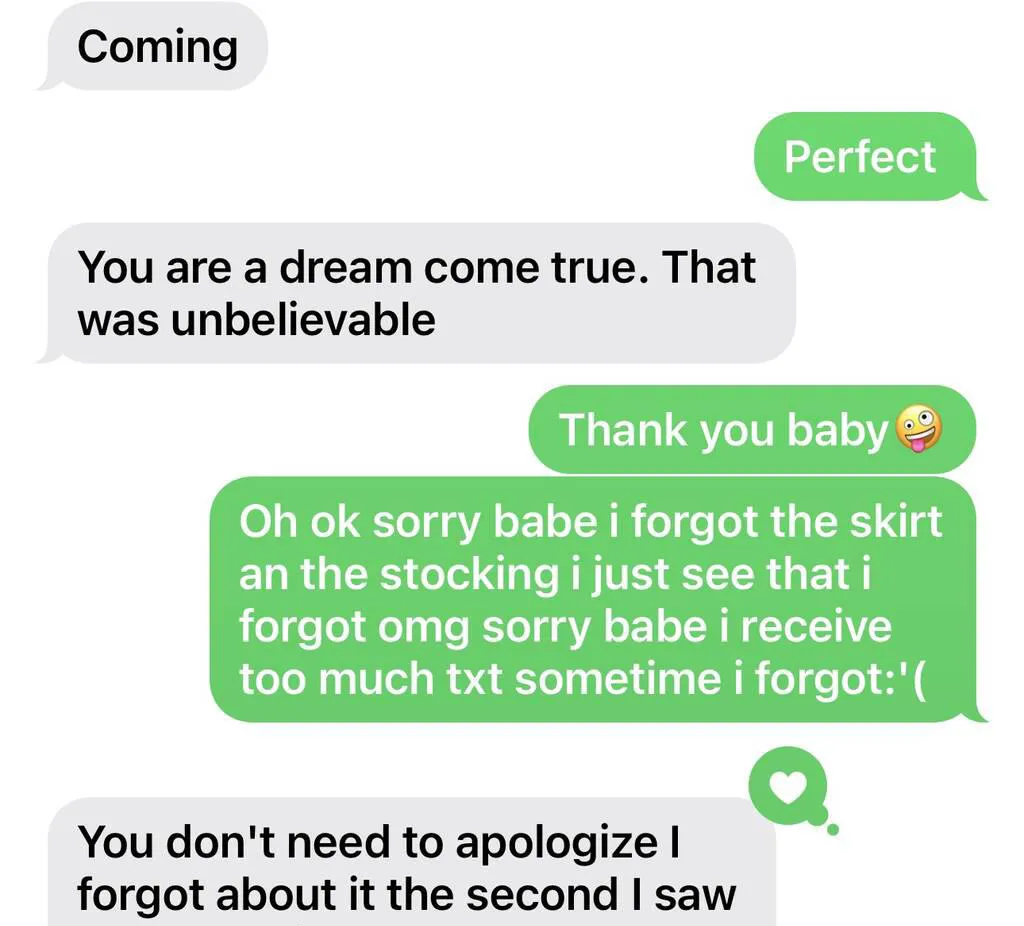Tap the heart tapback reaction bubble

click(x=788, y=786)
